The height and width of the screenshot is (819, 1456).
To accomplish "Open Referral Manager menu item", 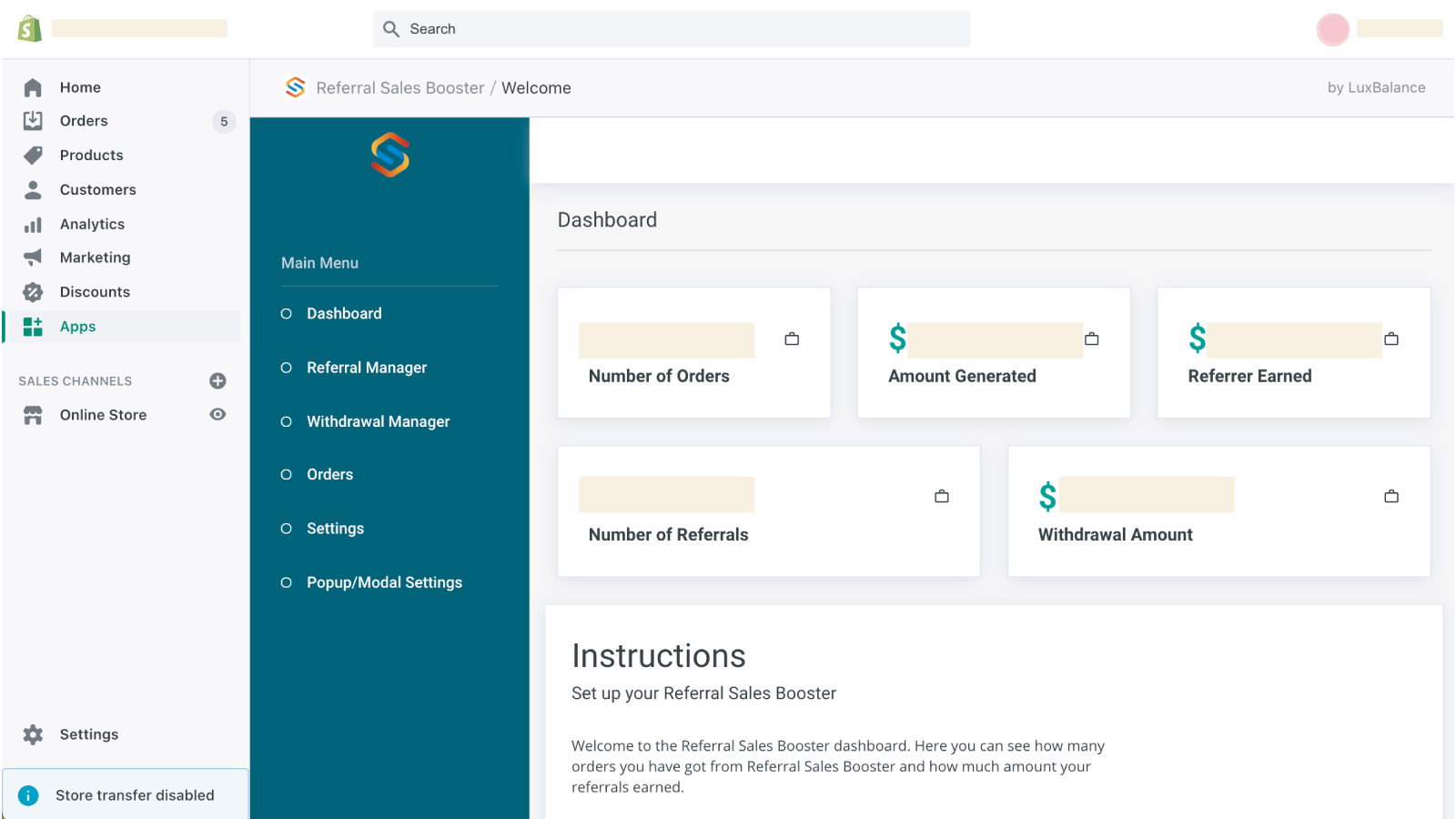I will 366,368.
